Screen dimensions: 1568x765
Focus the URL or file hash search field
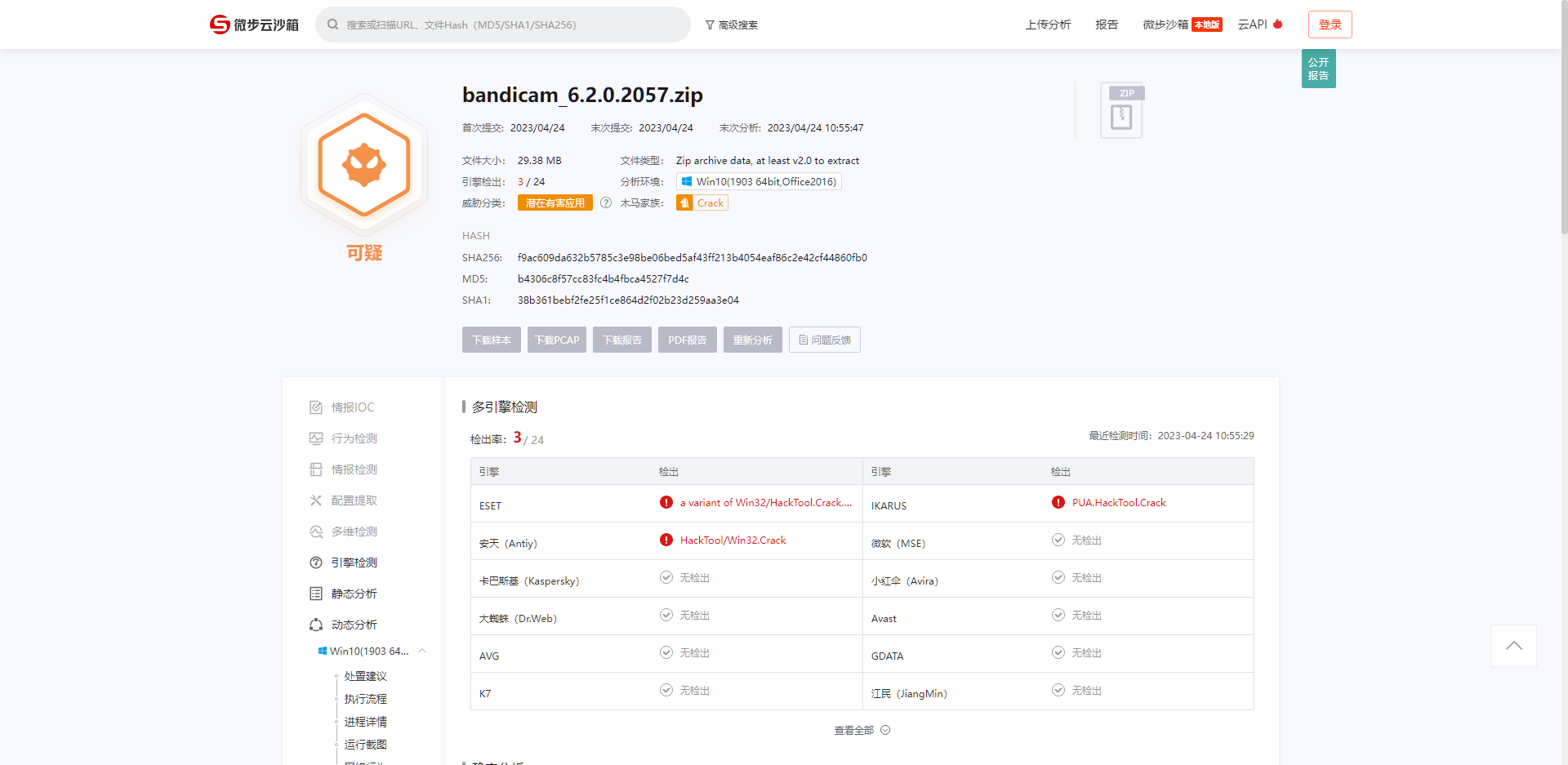[503, 24]
